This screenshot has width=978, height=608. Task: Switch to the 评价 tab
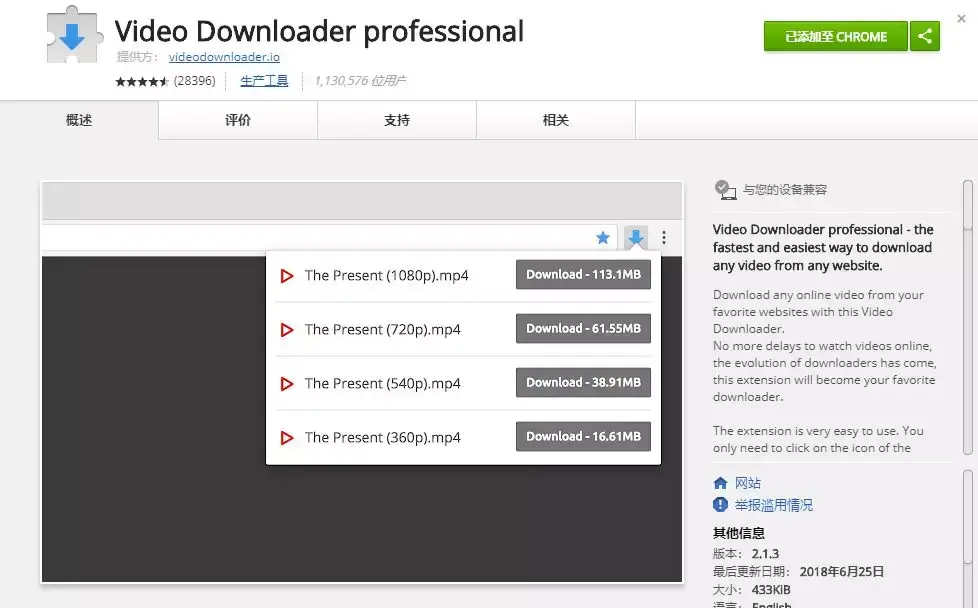(238, 120)
